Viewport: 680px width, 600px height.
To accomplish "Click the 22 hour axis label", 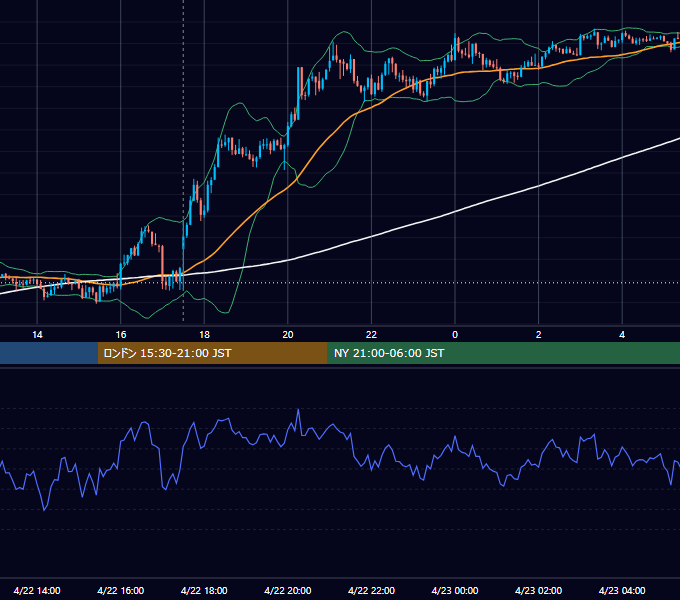I will (371, 335).
